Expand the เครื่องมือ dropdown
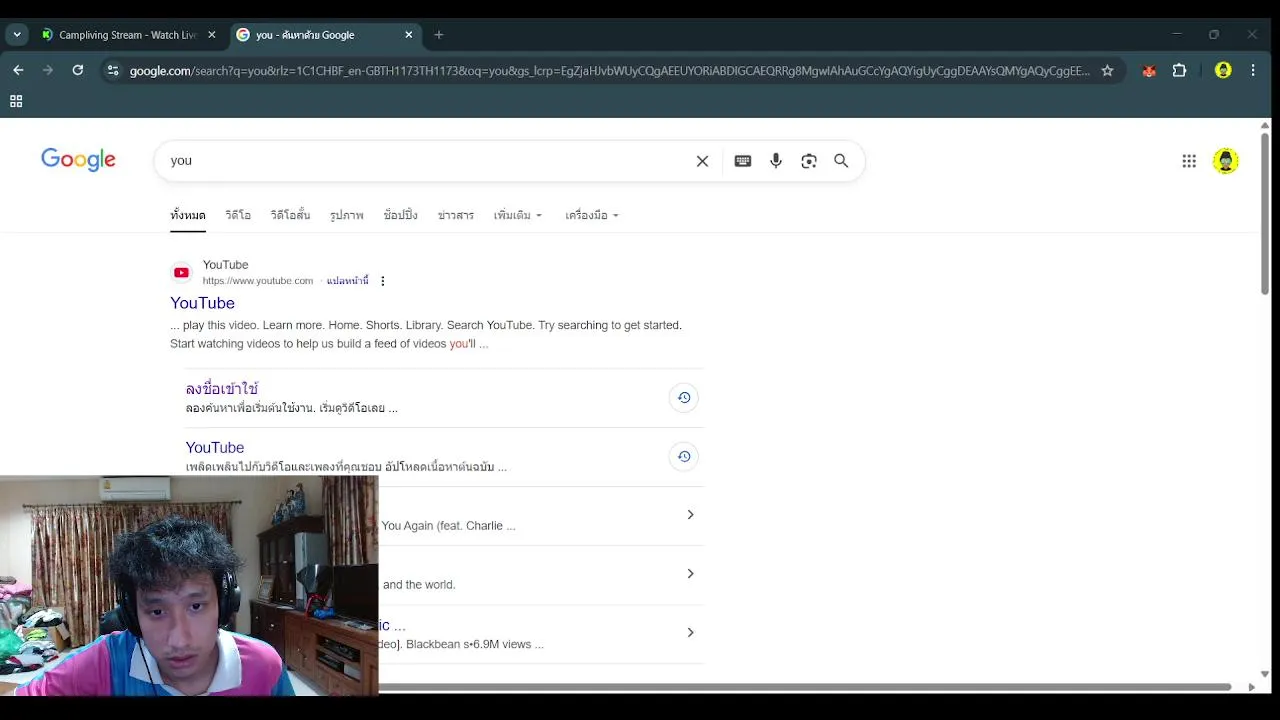The width and height of the screenshot is (1280, 720). click(592, 215)
